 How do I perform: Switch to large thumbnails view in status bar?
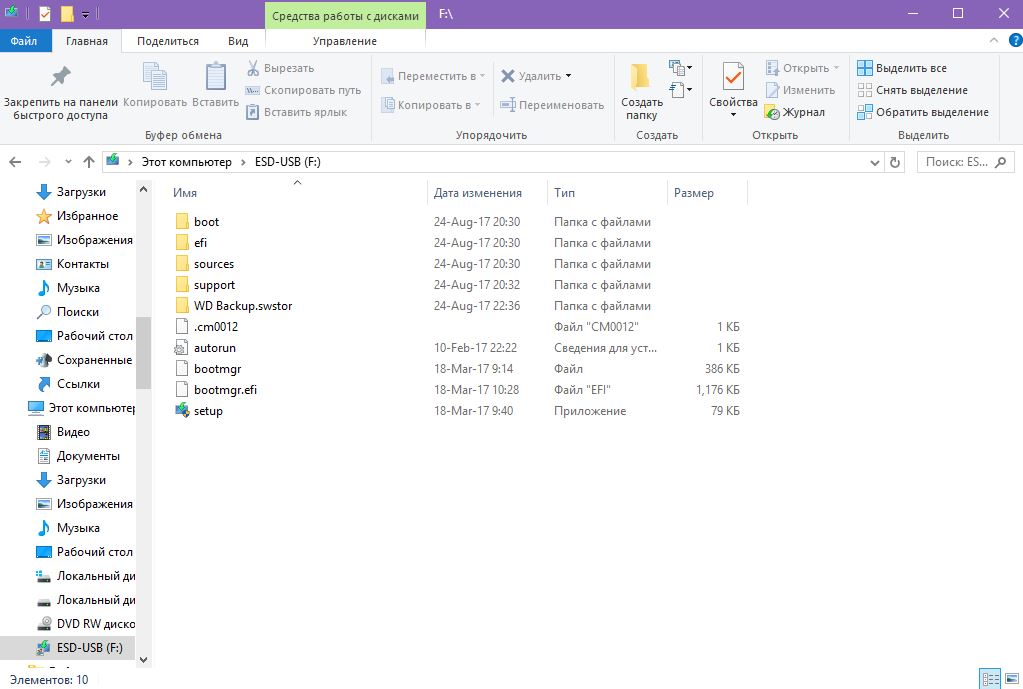[1011, 679]
